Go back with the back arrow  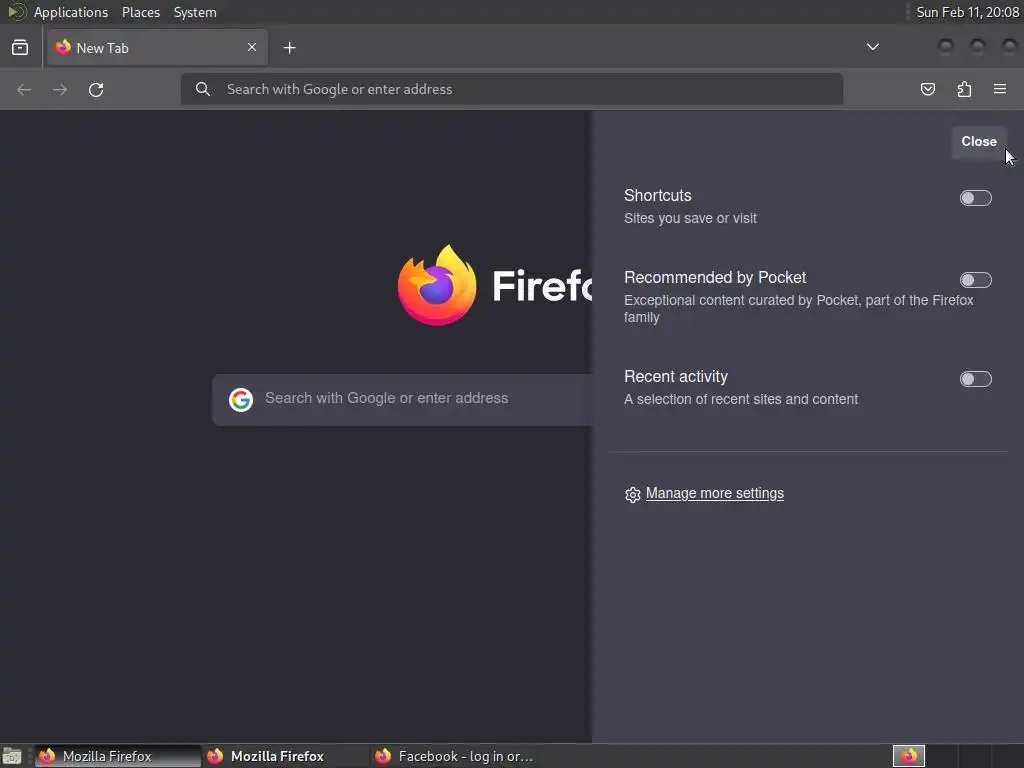click(x=24, y=89)
